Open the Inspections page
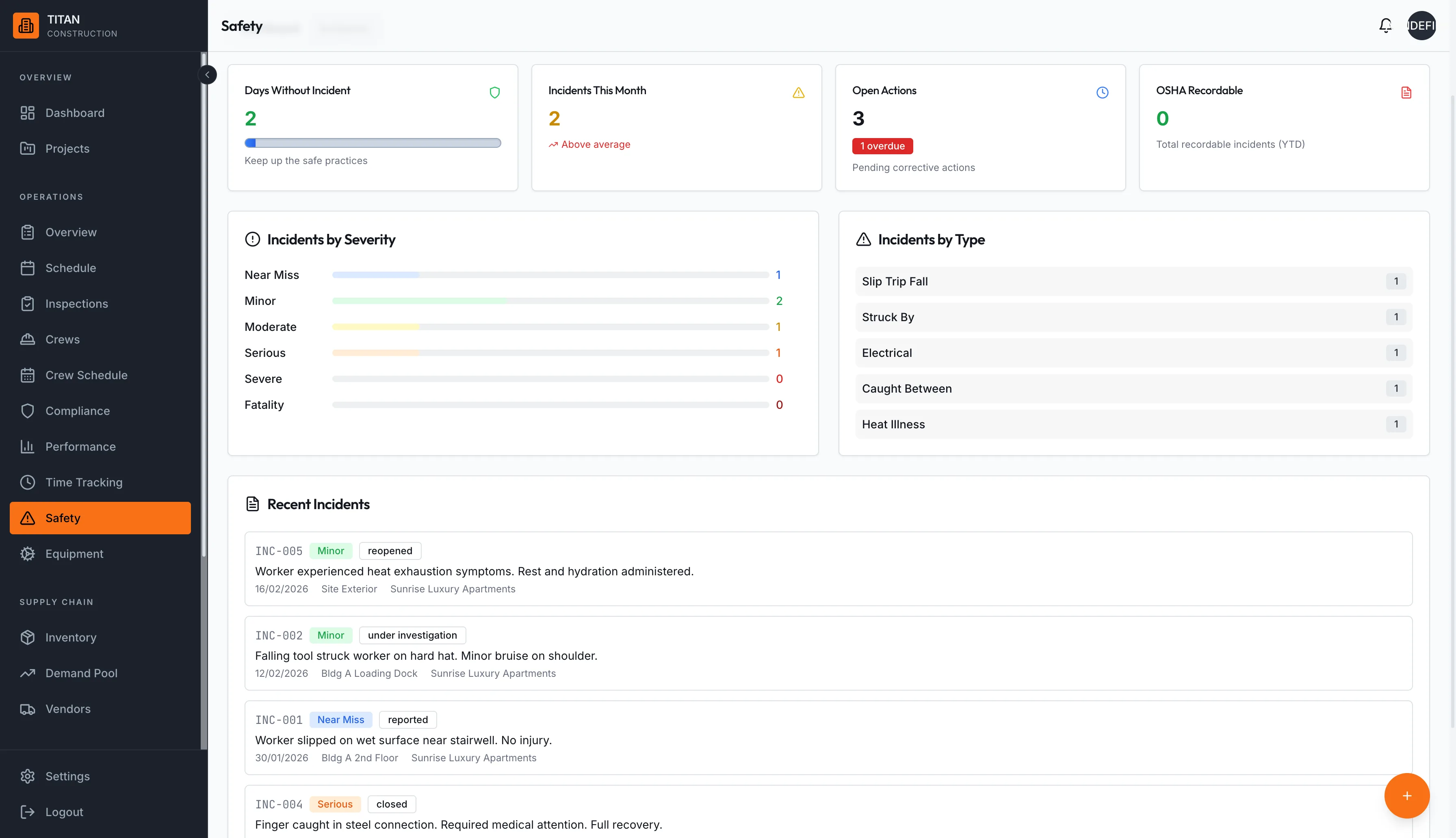This screenshot has width=1456, height=838. point(100,304)
